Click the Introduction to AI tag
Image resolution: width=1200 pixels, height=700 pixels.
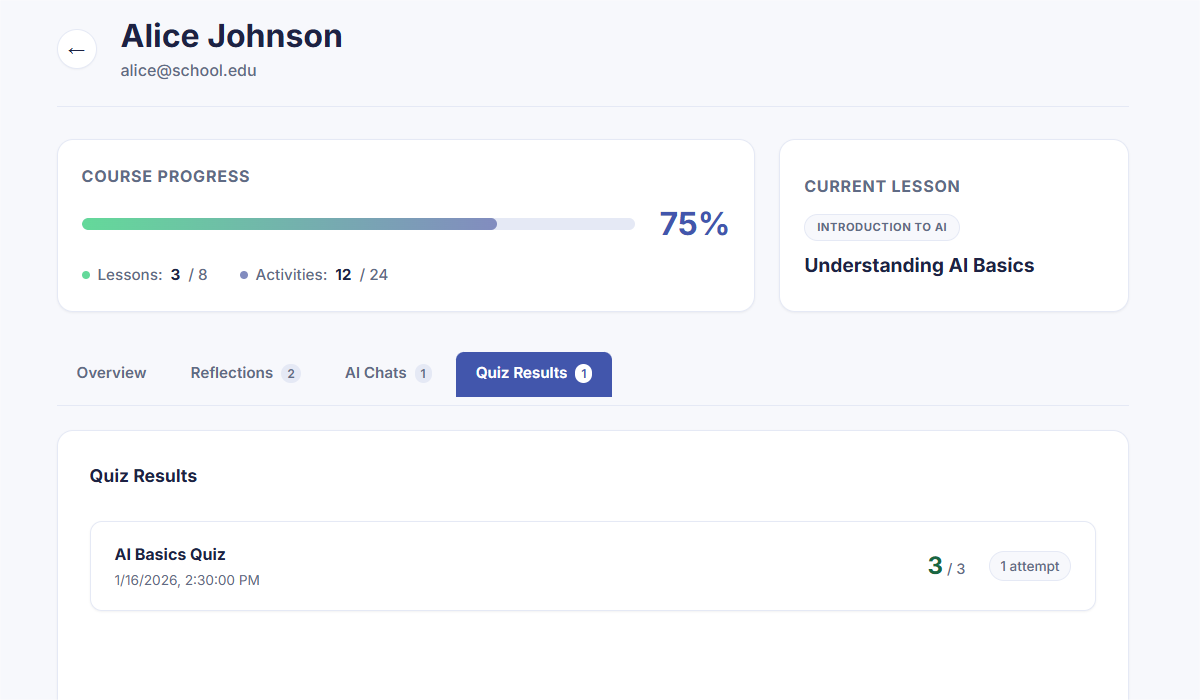(881, 227)
